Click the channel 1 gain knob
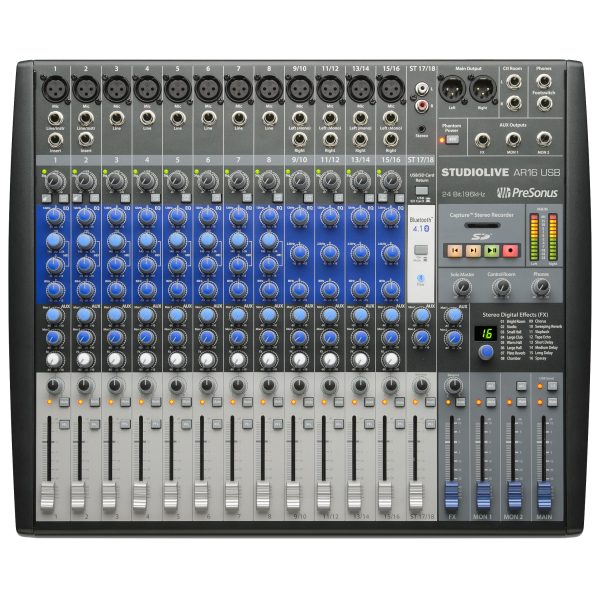The height and width of the screenshot is (600, 600). [55, 180]
